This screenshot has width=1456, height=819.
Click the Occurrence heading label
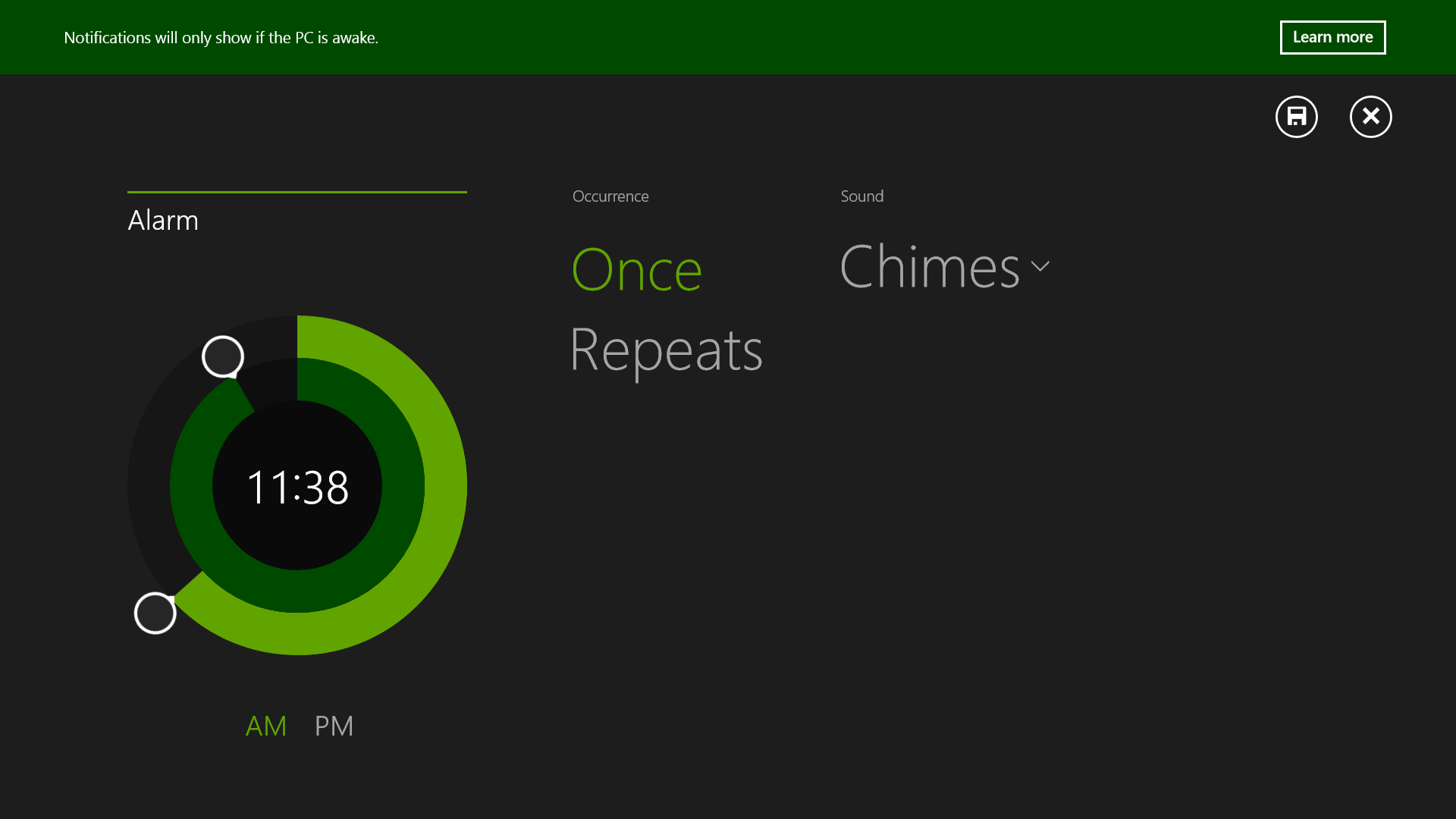pos(610,196)
